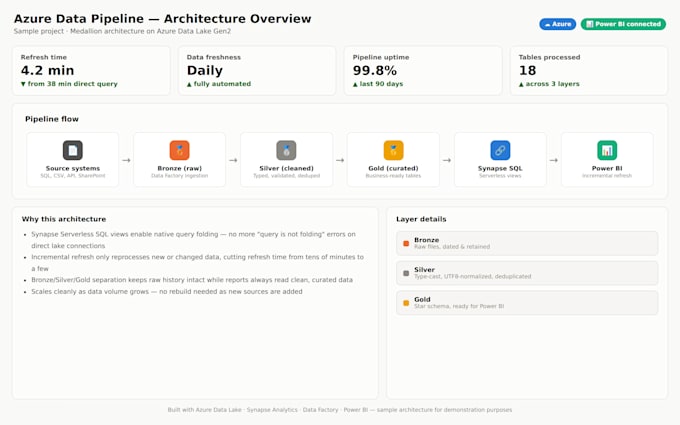The image size is (680, 425).
Task: Click the 'Why this architecture' heading
Action: (x=64, y=219)
